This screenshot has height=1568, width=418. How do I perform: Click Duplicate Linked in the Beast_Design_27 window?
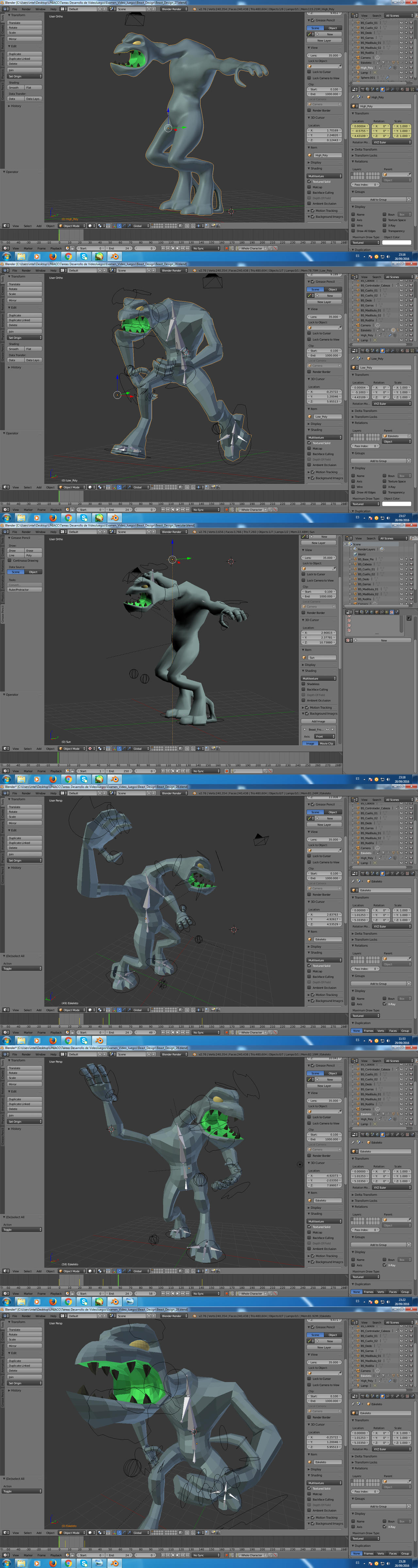(24, 58)
